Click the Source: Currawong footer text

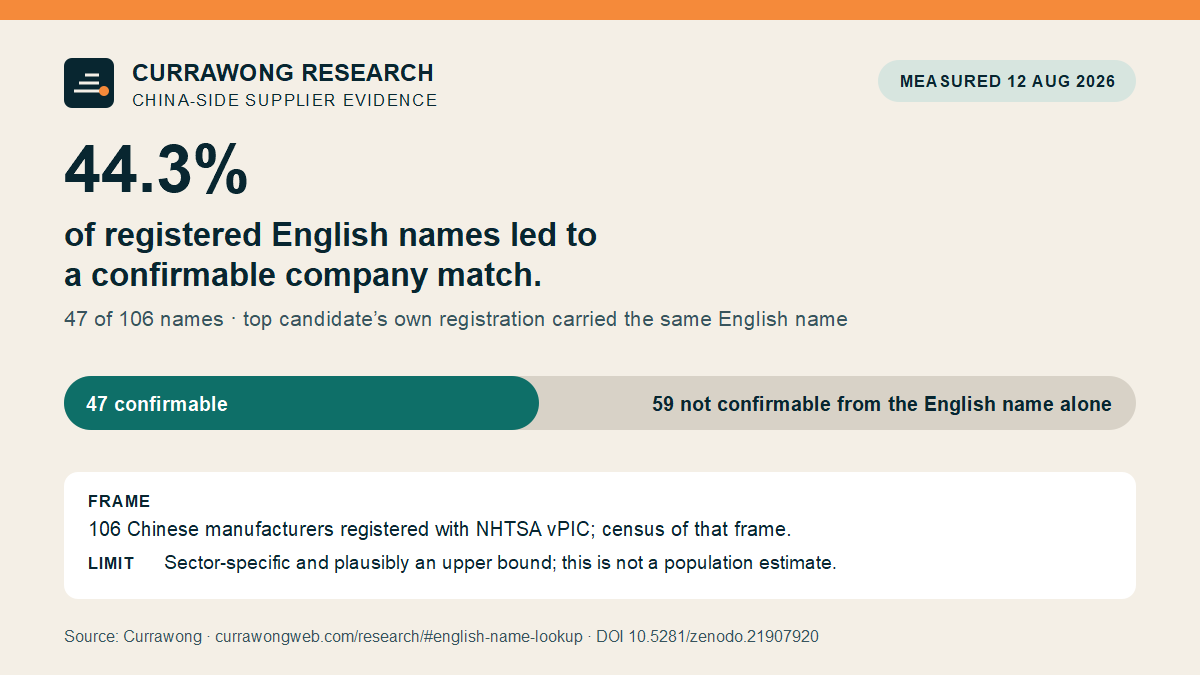(x=132, y=636)
